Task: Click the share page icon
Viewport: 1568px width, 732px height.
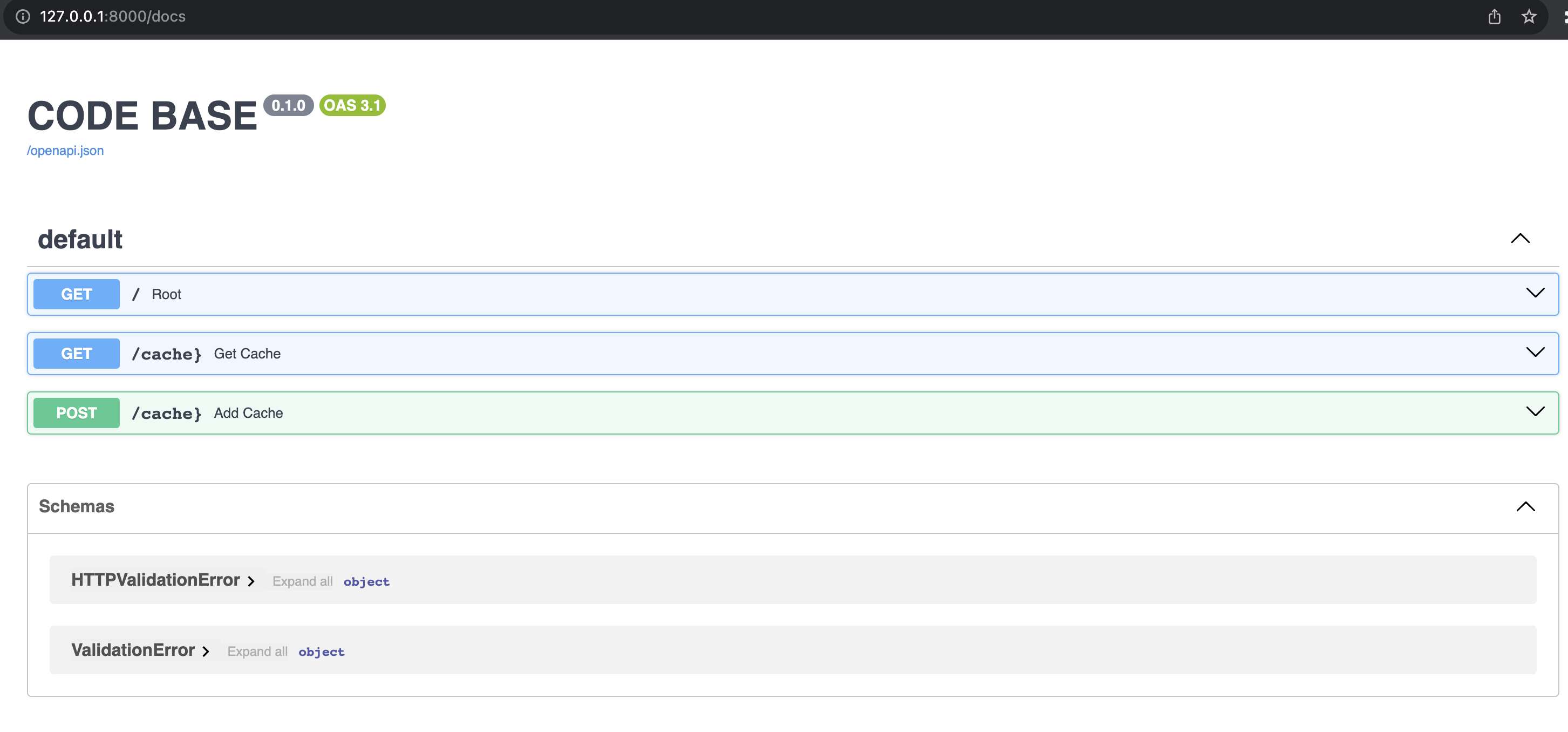Action: [1494, 16]
